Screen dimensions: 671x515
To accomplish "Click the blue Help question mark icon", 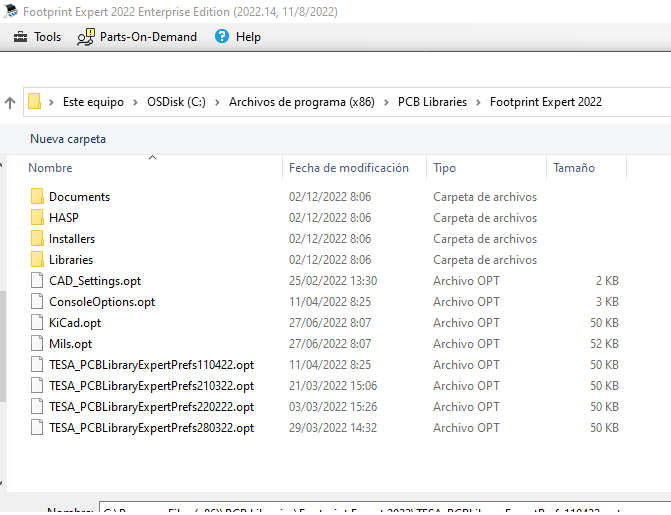I will (x=222, y=36).
